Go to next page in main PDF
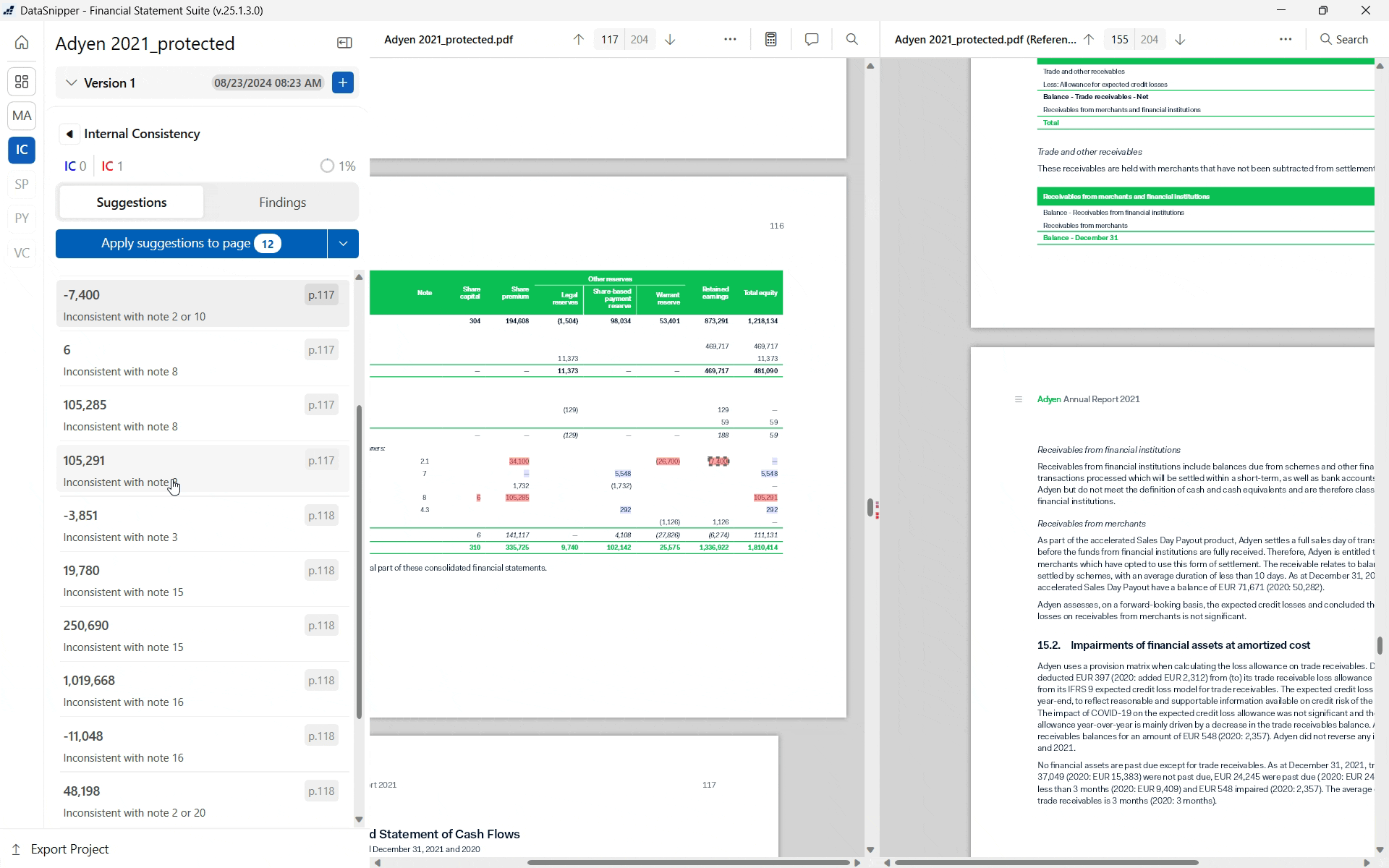 coord(670,40)
